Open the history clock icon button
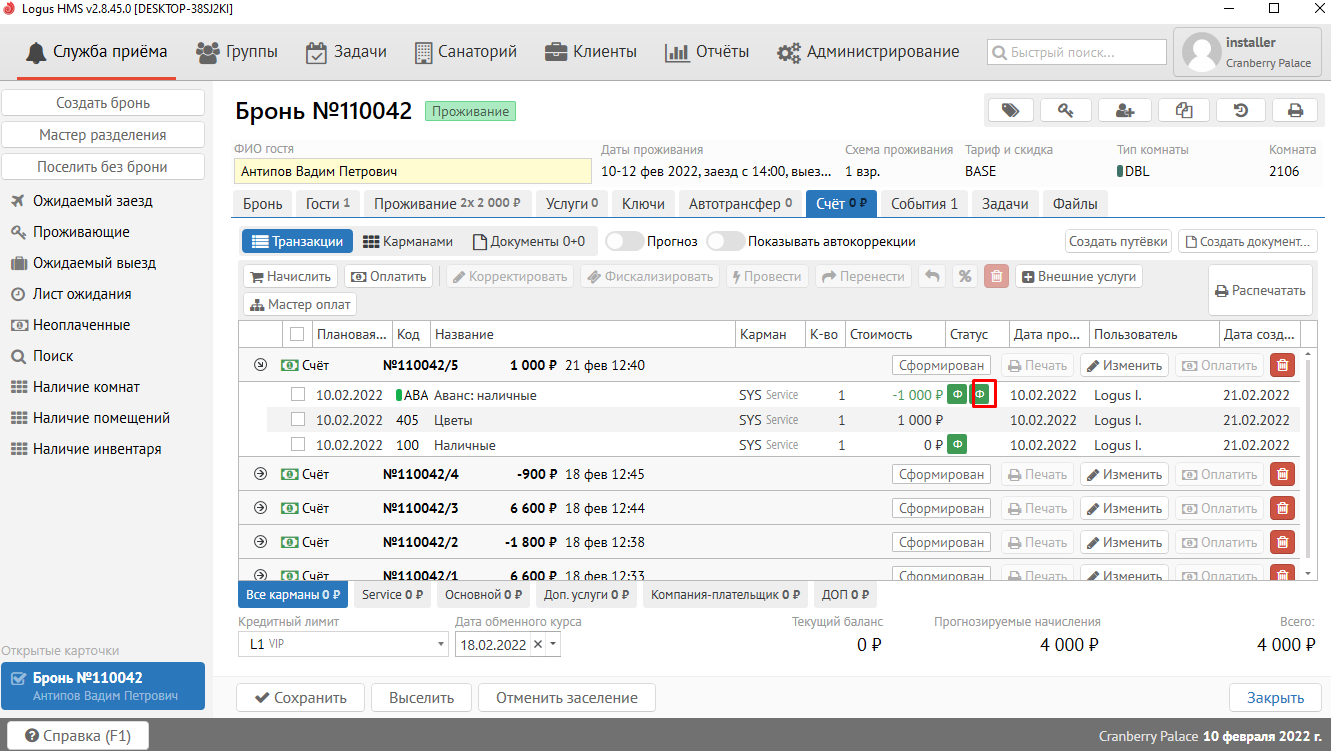This screenshot has width=1331, height=751. pos(1240,111)
